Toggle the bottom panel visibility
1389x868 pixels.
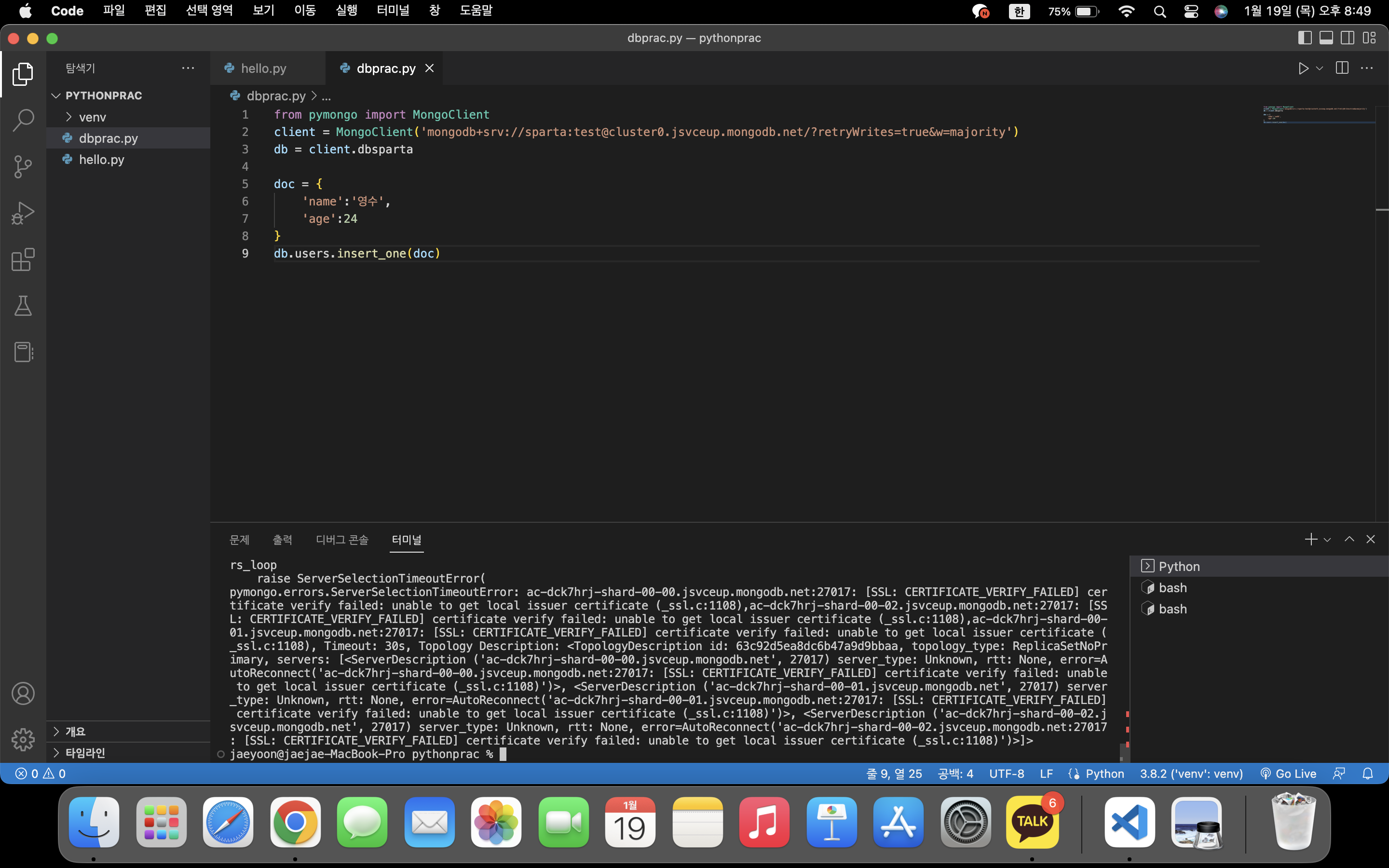pyautogui.click(x=1326, y=38)
